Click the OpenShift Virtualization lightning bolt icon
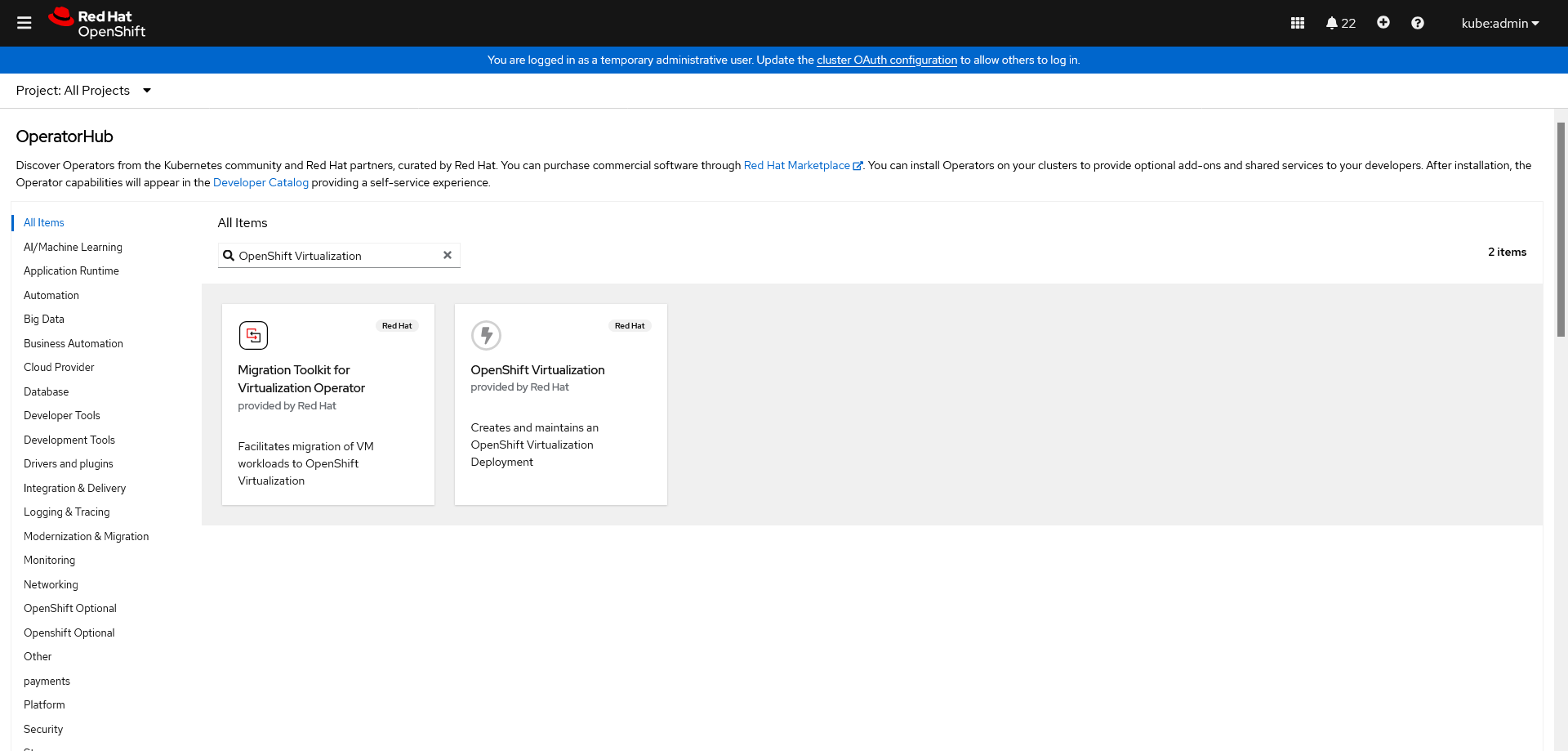1568x751 pixels. click(x=487, y=335)
